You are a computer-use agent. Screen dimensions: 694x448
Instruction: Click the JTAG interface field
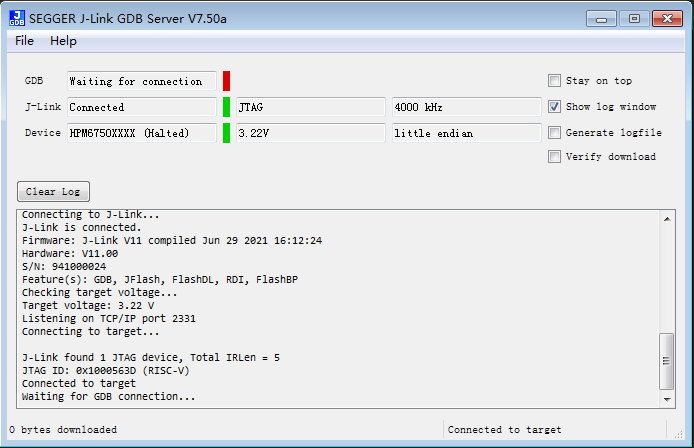pyautogui.click(x=309, y=107)
